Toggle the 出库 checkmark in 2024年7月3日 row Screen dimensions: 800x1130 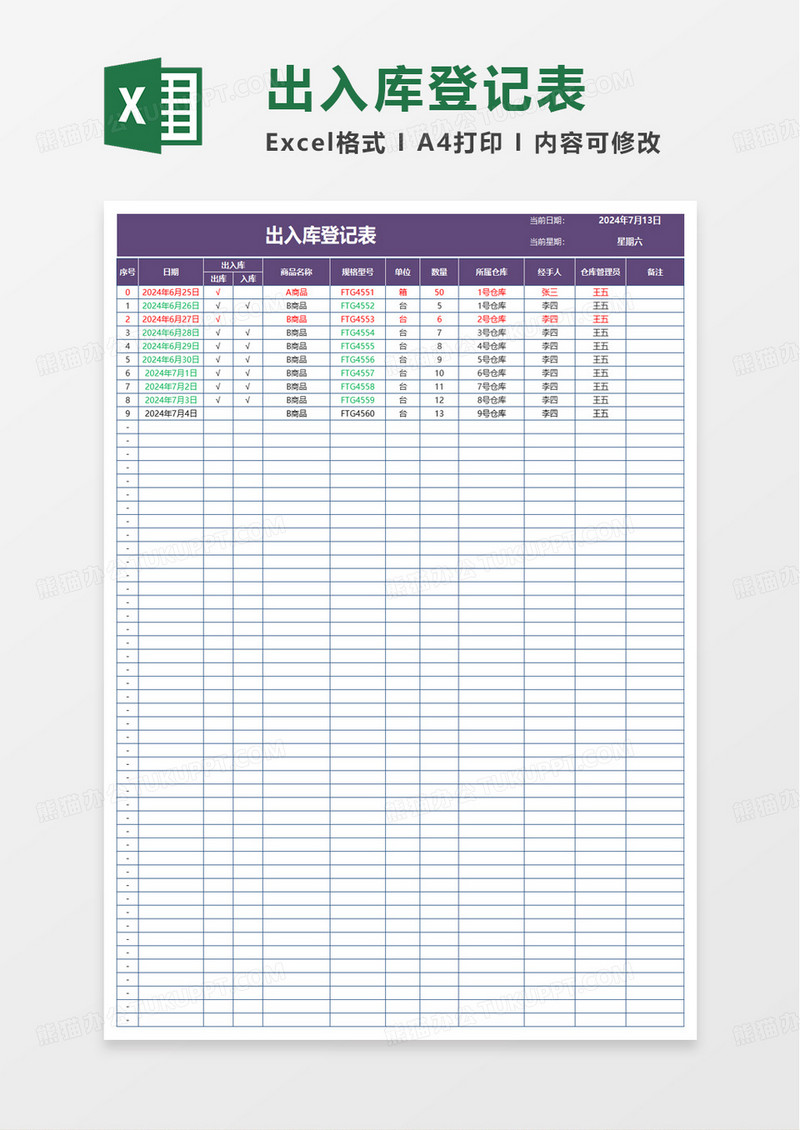tap(218, 400)
